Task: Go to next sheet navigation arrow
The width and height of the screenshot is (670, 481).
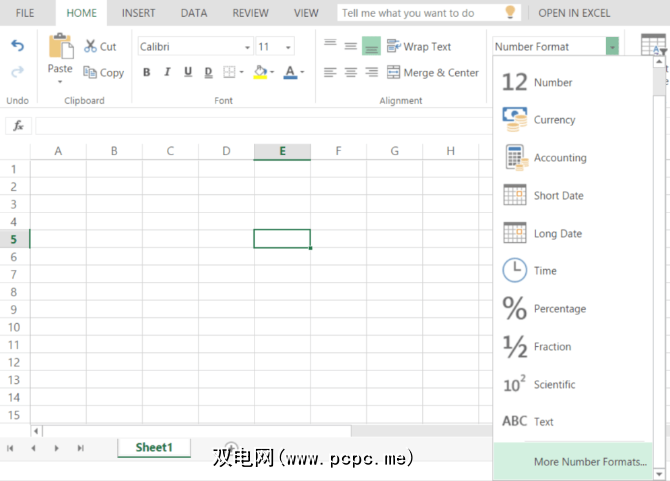Action: click(56, 448)
